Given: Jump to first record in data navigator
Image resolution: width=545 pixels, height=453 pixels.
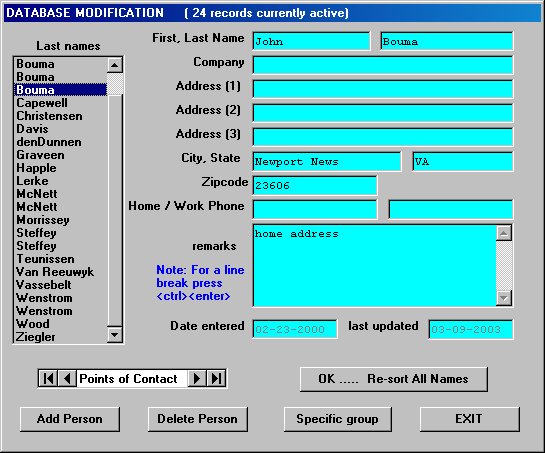Looking at the screenshot, I should pos(48,378).
